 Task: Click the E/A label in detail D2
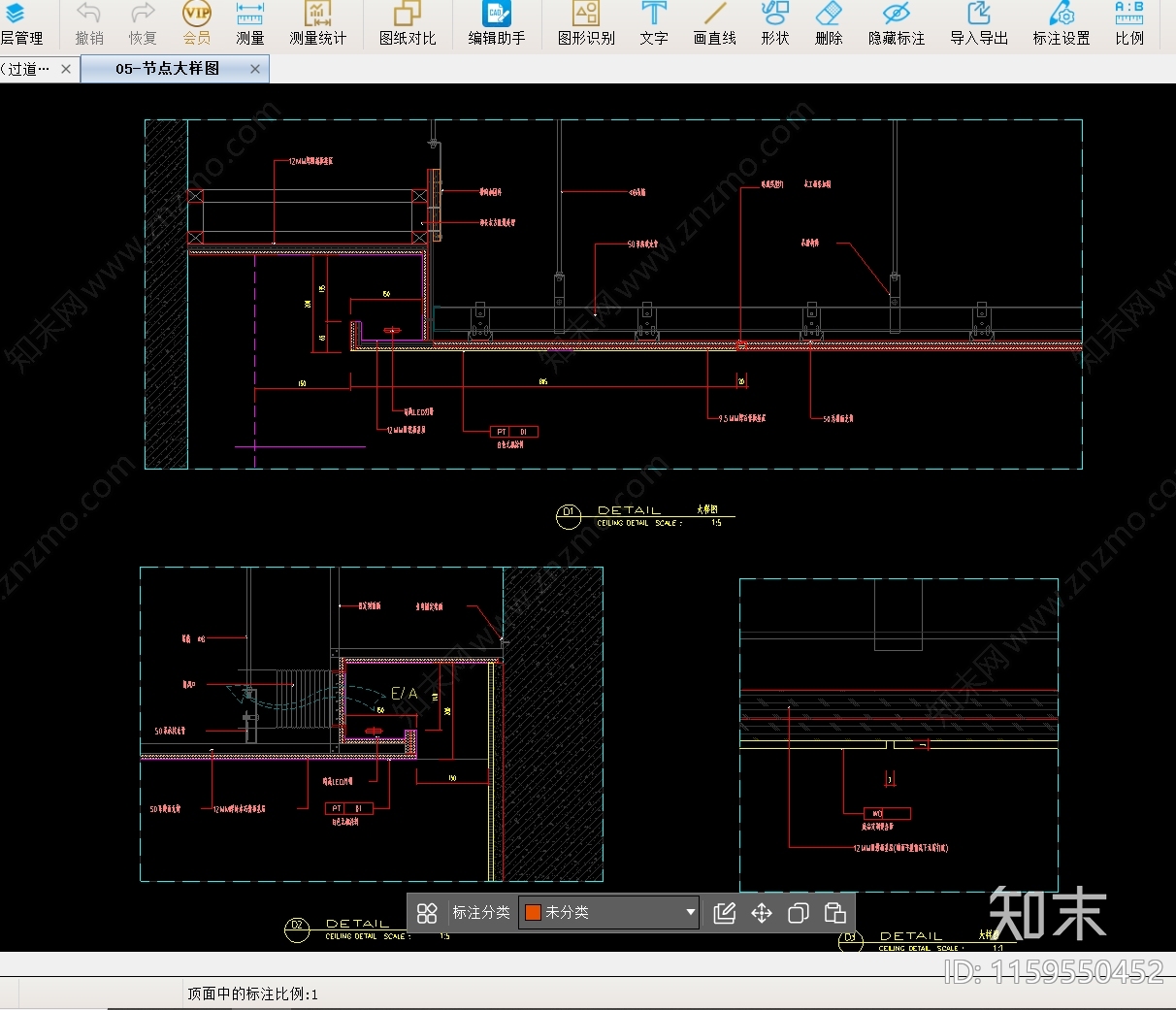pyautogui.click(x=405, y=694)
